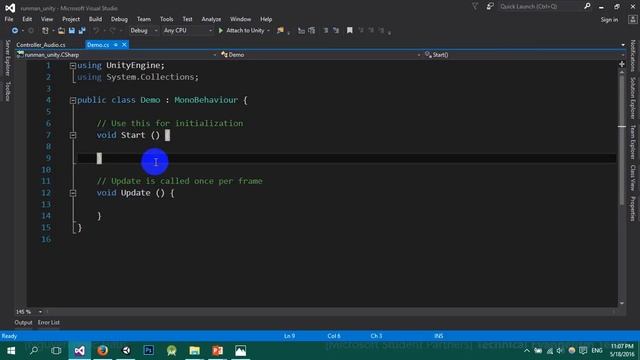Click the Undo arrow icon

96,31
